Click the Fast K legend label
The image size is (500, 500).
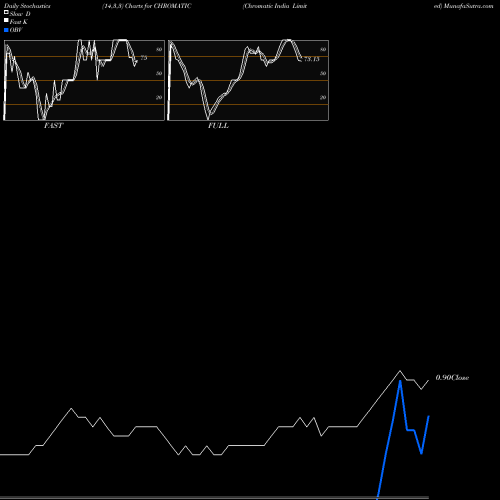click(19, 22)
